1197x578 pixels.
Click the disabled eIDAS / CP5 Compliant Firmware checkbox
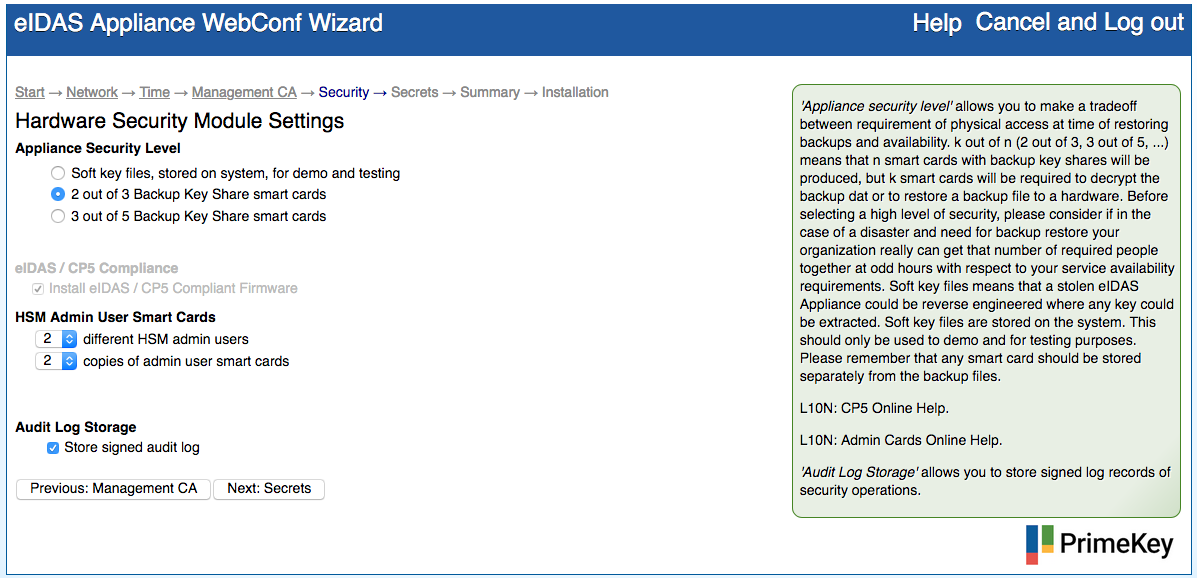click(x=39, y=288)
